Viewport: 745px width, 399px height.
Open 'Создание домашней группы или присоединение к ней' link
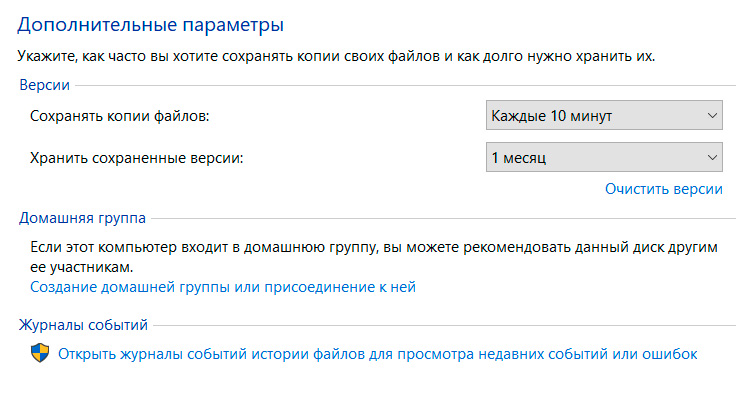[223, 287]
